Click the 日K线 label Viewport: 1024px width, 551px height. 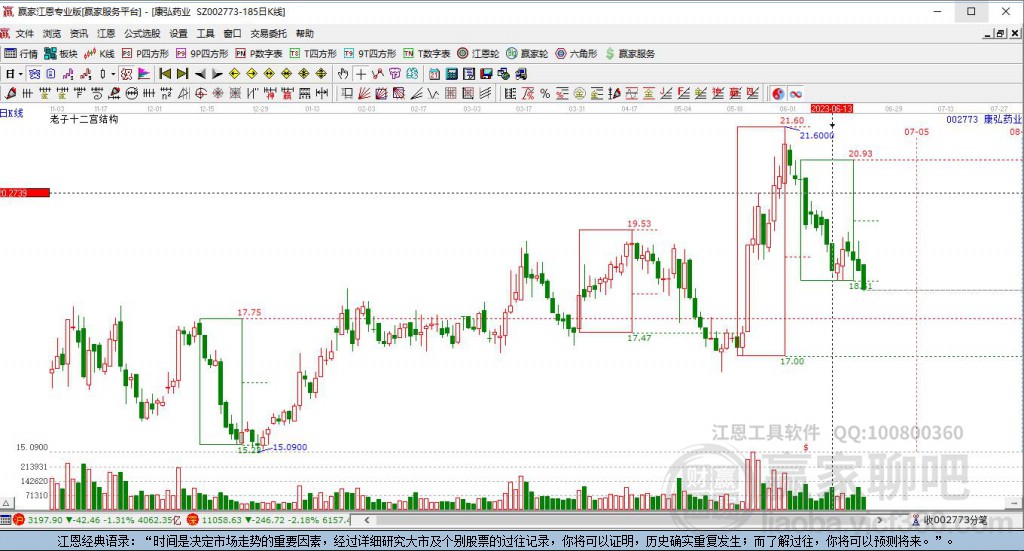point(12,113)
